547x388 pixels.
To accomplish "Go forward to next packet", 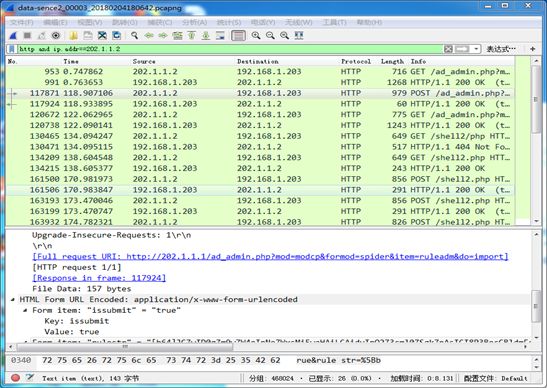I will pyautogui.click(x=163, y=36).
